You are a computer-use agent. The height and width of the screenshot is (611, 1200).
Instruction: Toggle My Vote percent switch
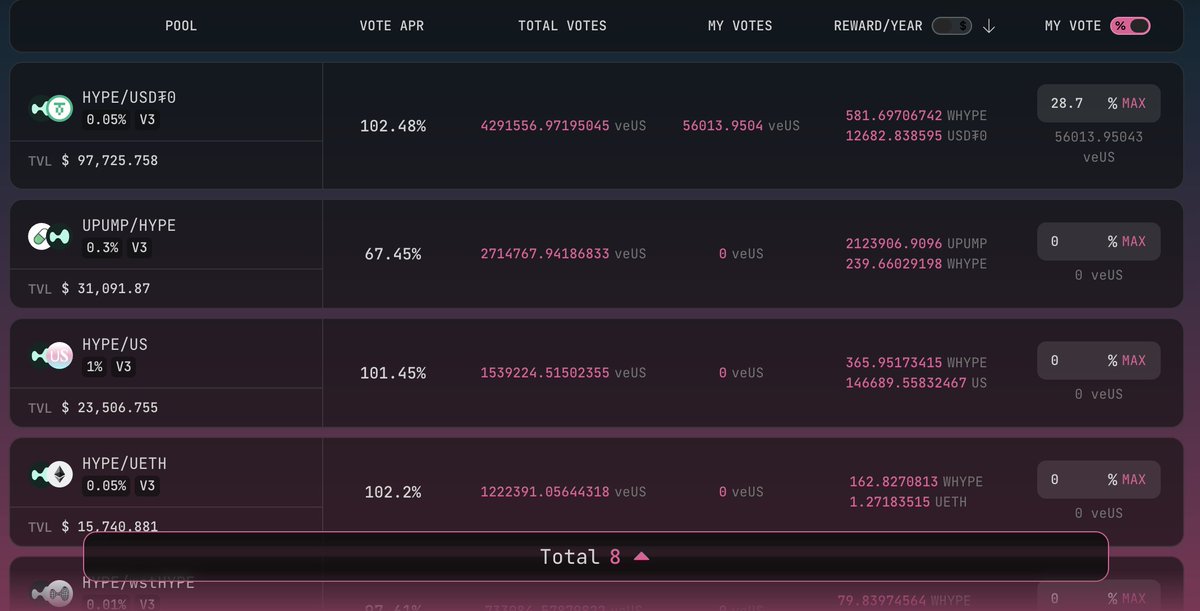point(1130,26)
